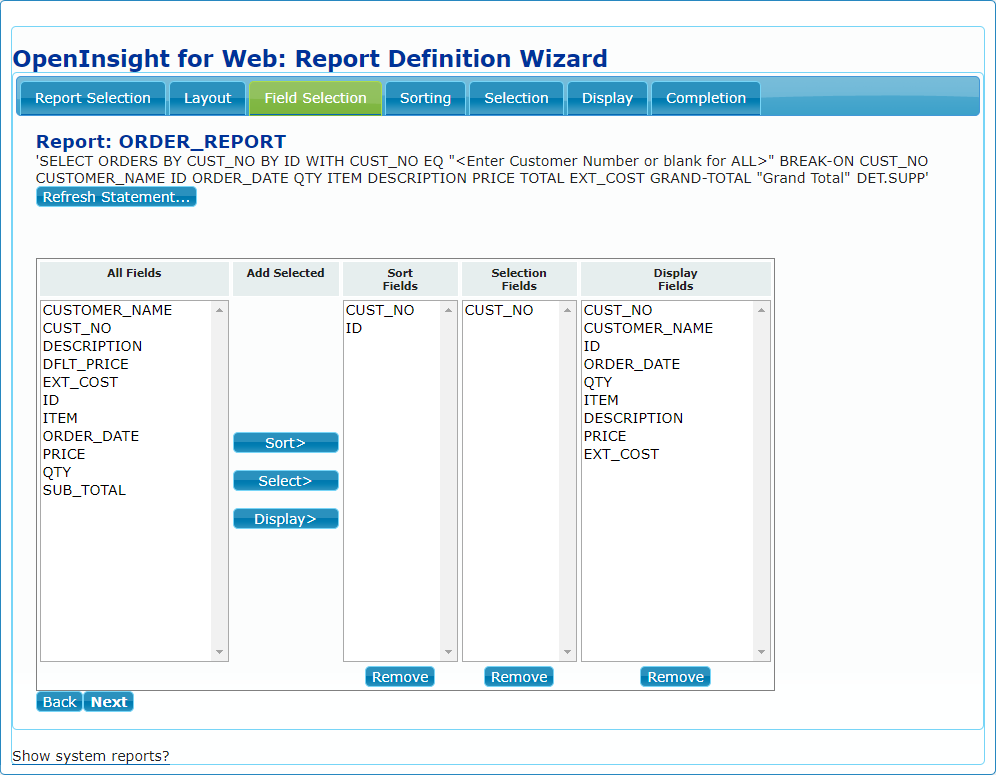This screenshot has width=996, height=775.
Task: Select DESCRIPTION in Display Fields list
Action: pos(668,418)
